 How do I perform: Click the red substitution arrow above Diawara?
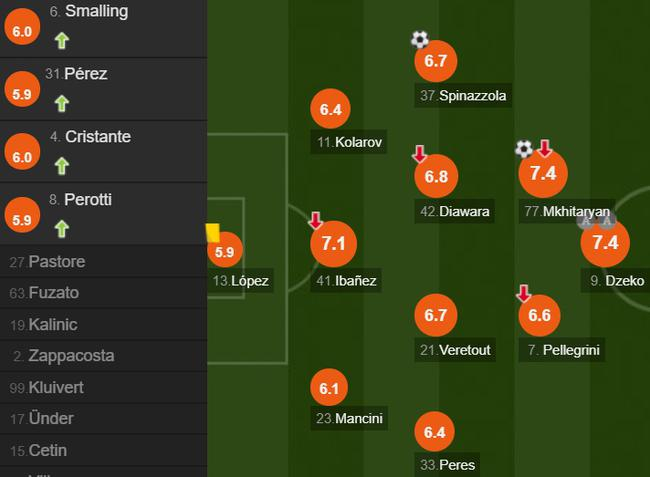(420, 155)
